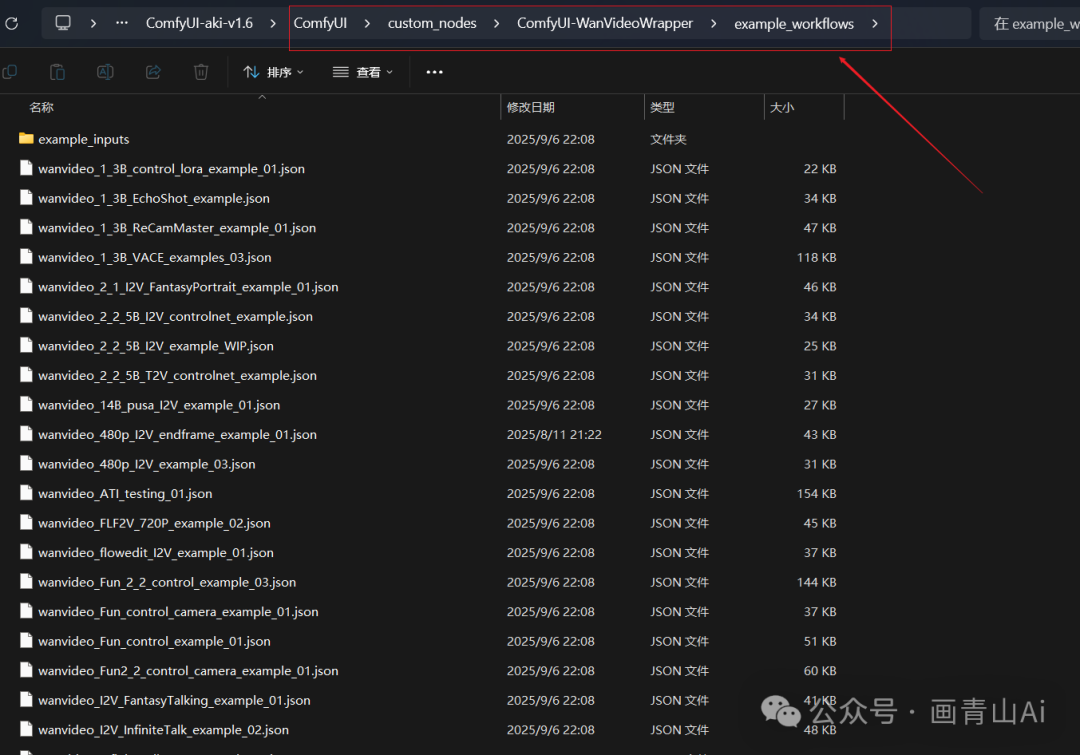Click file icon of wanvideo_2_2_5B_I2V_example_WIP.json
Viewport: 1080px width, 755px height.
pyautogui.click(x=26, y=346)
